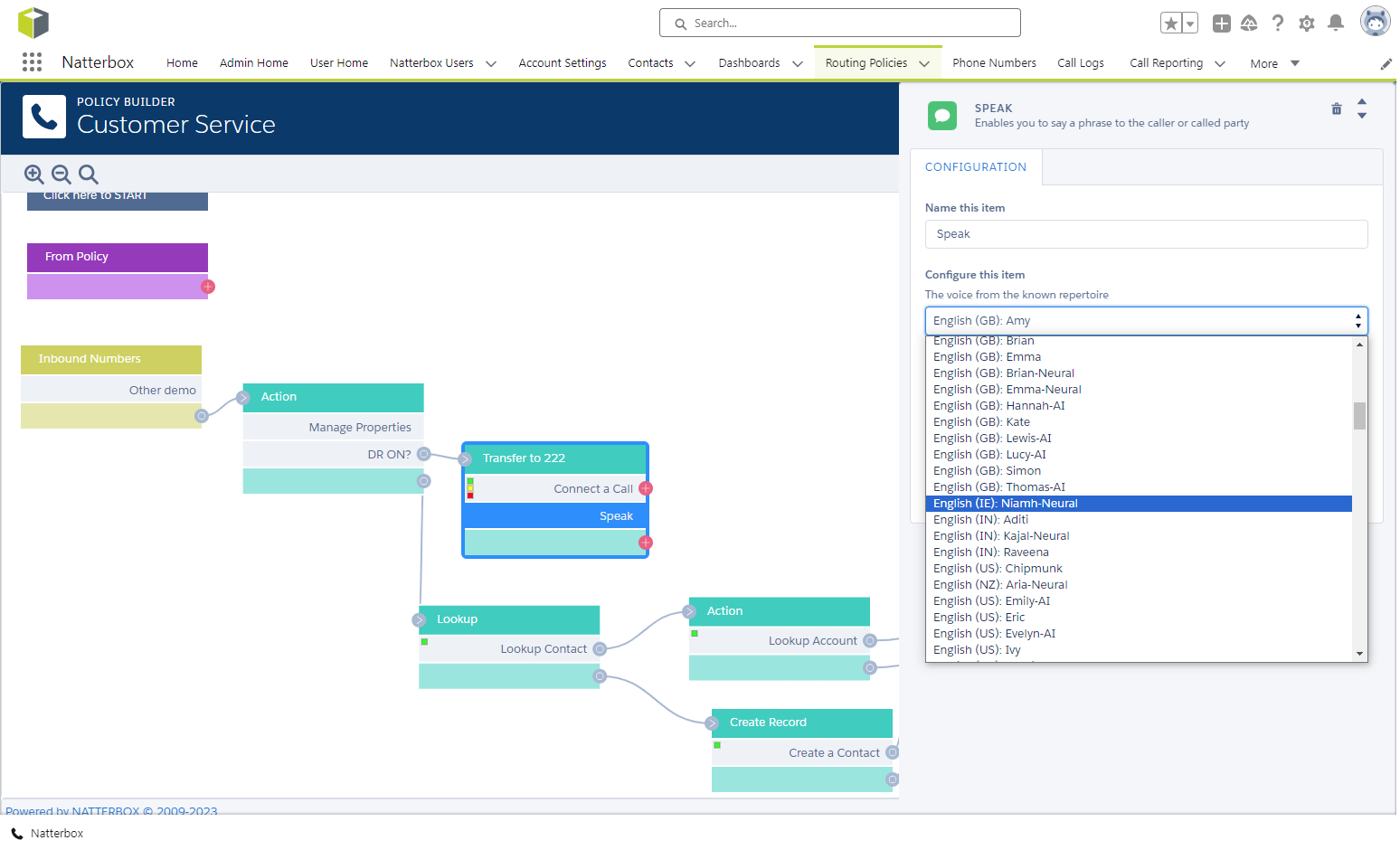Click red plus connector on Connect a Call
This screenshot has height=850, width=1400.
pos(646,488)
